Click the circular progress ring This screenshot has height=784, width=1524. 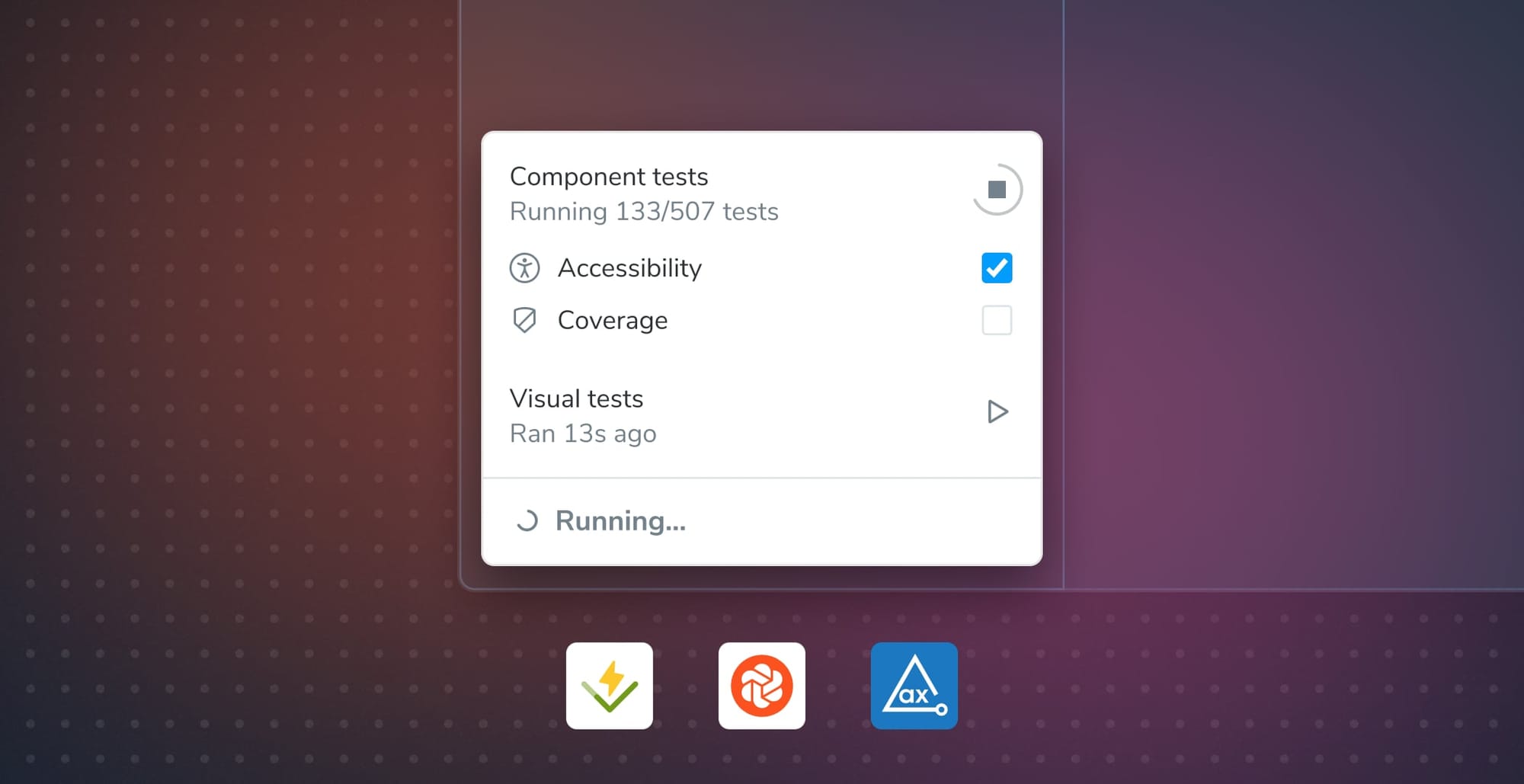coord(997,189)
